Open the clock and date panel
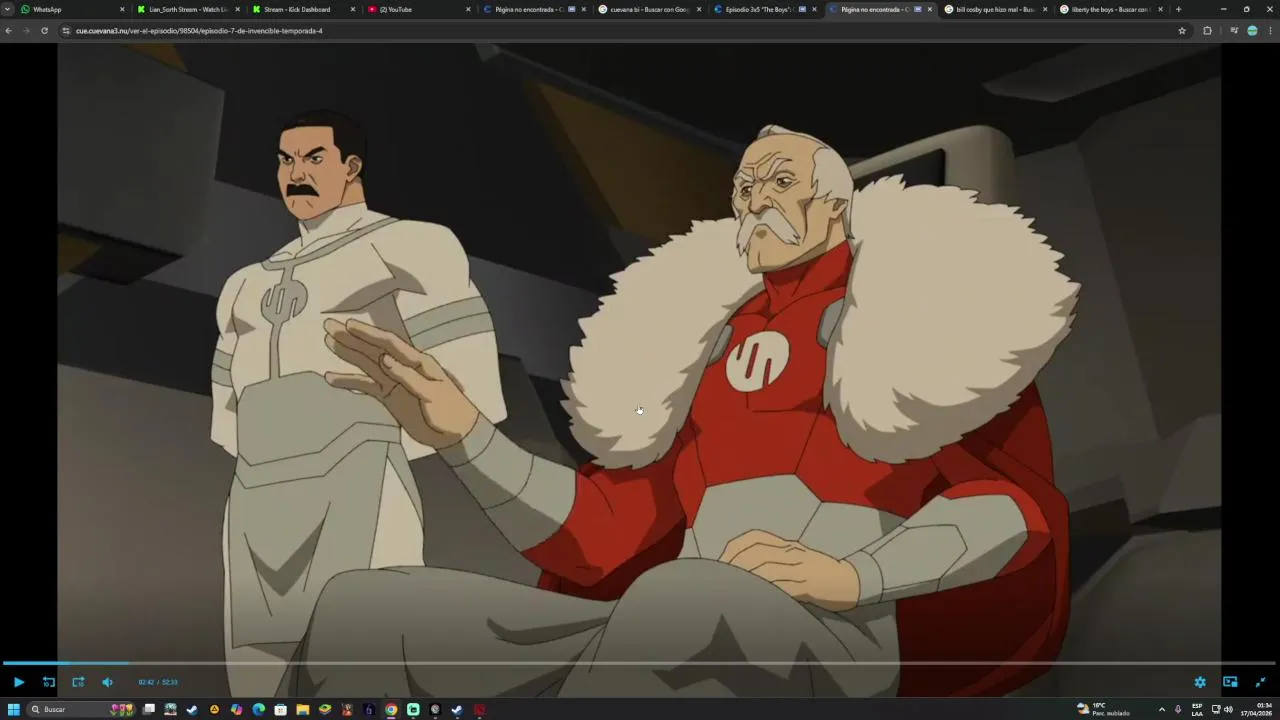The width and height of the screenshot is (1280, 720). pyautogui.click(x=1256, y=709)
